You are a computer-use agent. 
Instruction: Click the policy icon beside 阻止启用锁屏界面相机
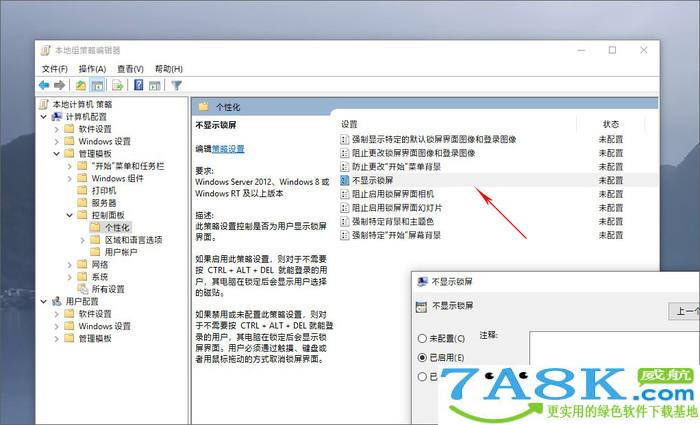345,194
